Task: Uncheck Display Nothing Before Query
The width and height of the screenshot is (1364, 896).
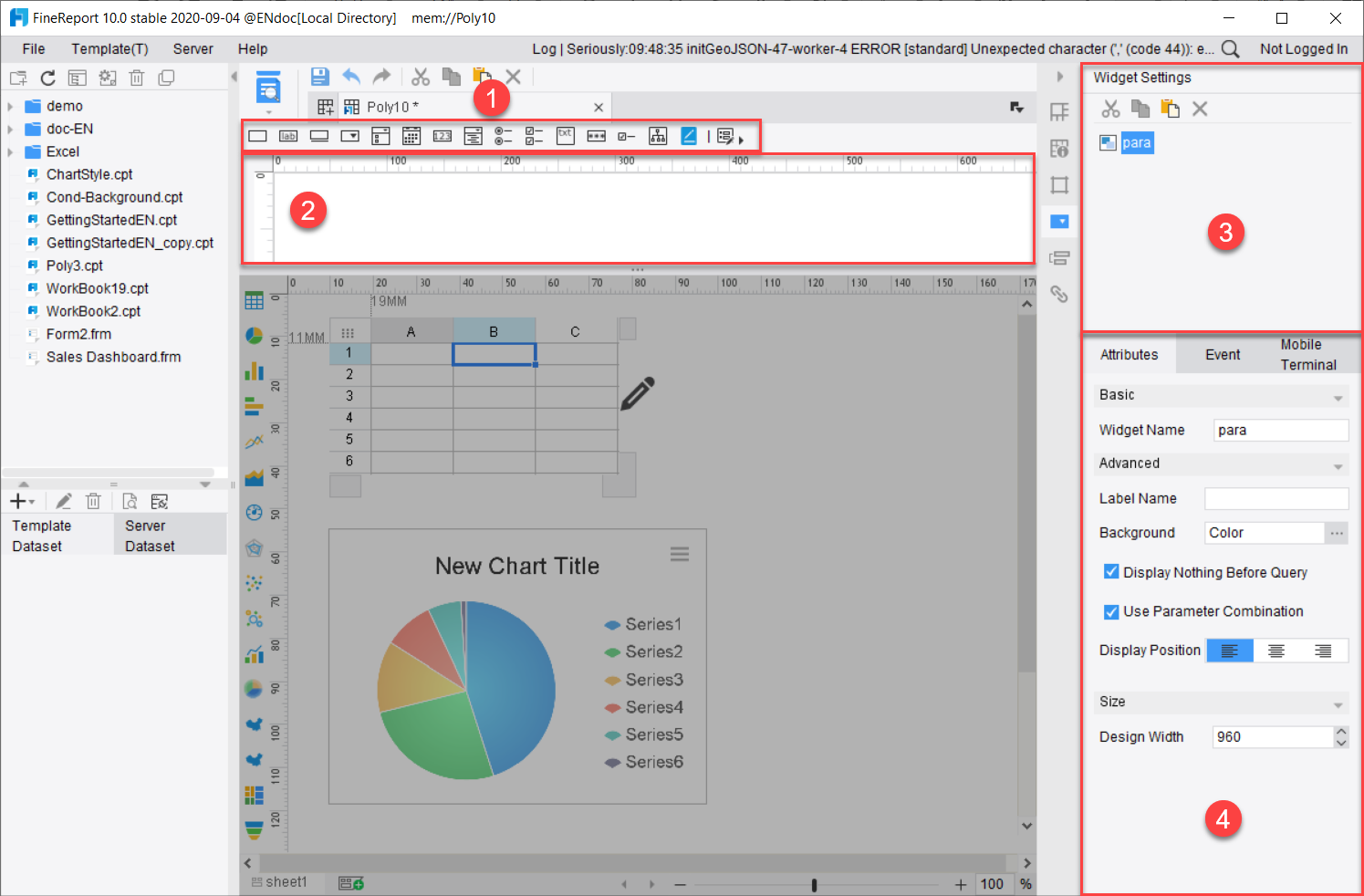Action: (x=1111, y=571)
